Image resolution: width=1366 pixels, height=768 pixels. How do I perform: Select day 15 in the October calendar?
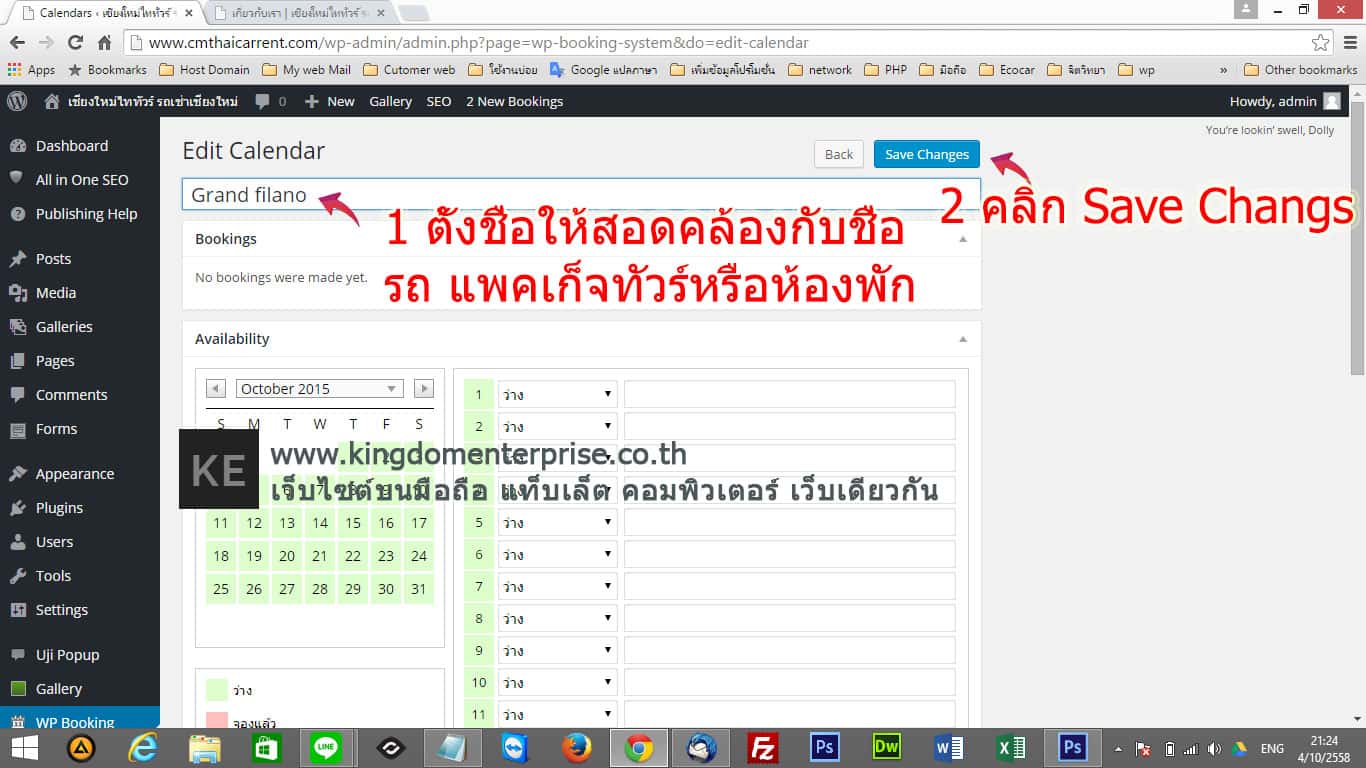(x=353, y=522)
